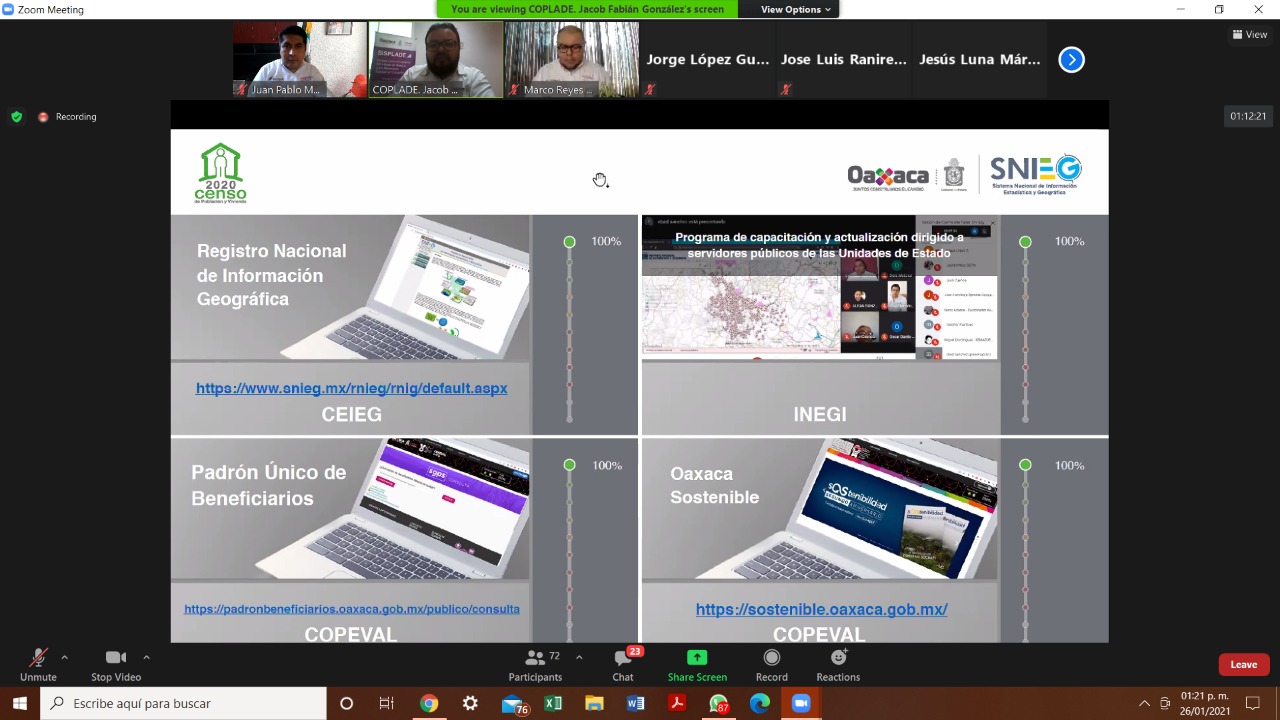Click the Oaxaca logo
1280x720 pixels.
[x=888, y=177]
